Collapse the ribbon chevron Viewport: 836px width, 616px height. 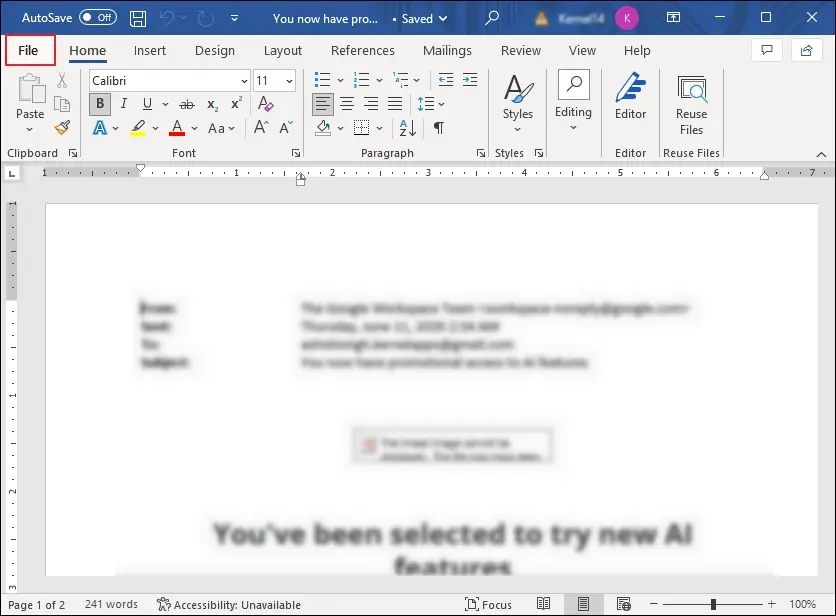coord(821,154)
